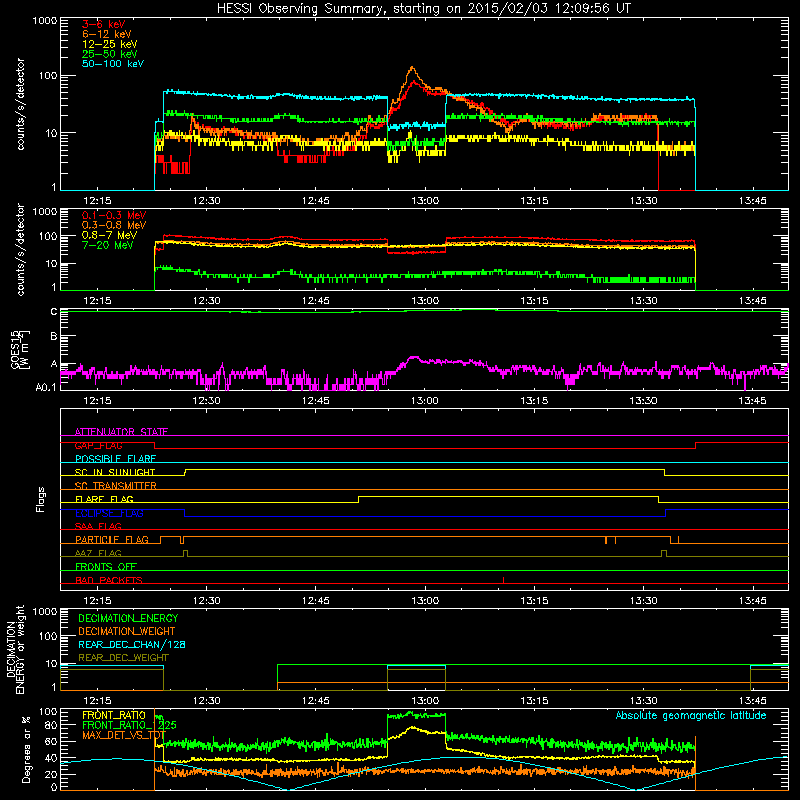Viewport: 800px width, 800px height.
Task: Click the 0.3-0.8 MeV legend label
Action: point(114,225)
